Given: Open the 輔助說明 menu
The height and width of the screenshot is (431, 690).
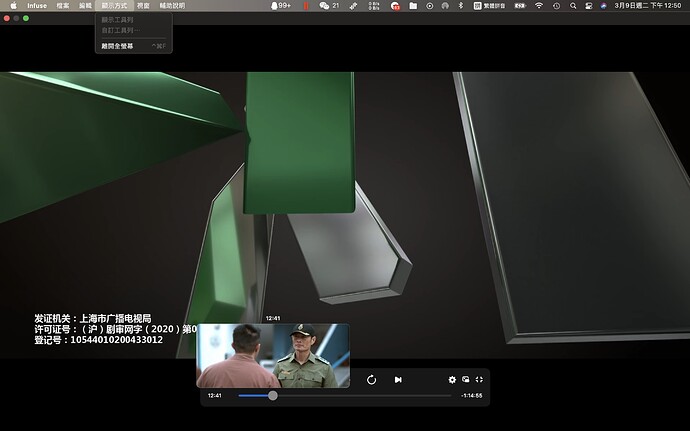Looking at the screenshot, I should click(172, 6).
